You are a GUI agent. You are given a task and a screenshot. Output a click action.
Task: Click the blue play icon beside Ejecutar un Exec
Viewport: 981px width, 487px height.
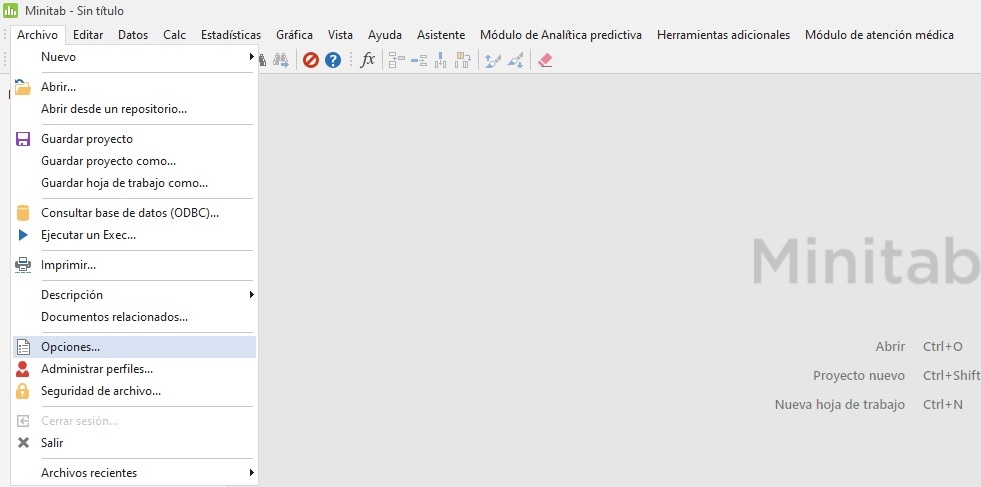(x=23, y=235)
